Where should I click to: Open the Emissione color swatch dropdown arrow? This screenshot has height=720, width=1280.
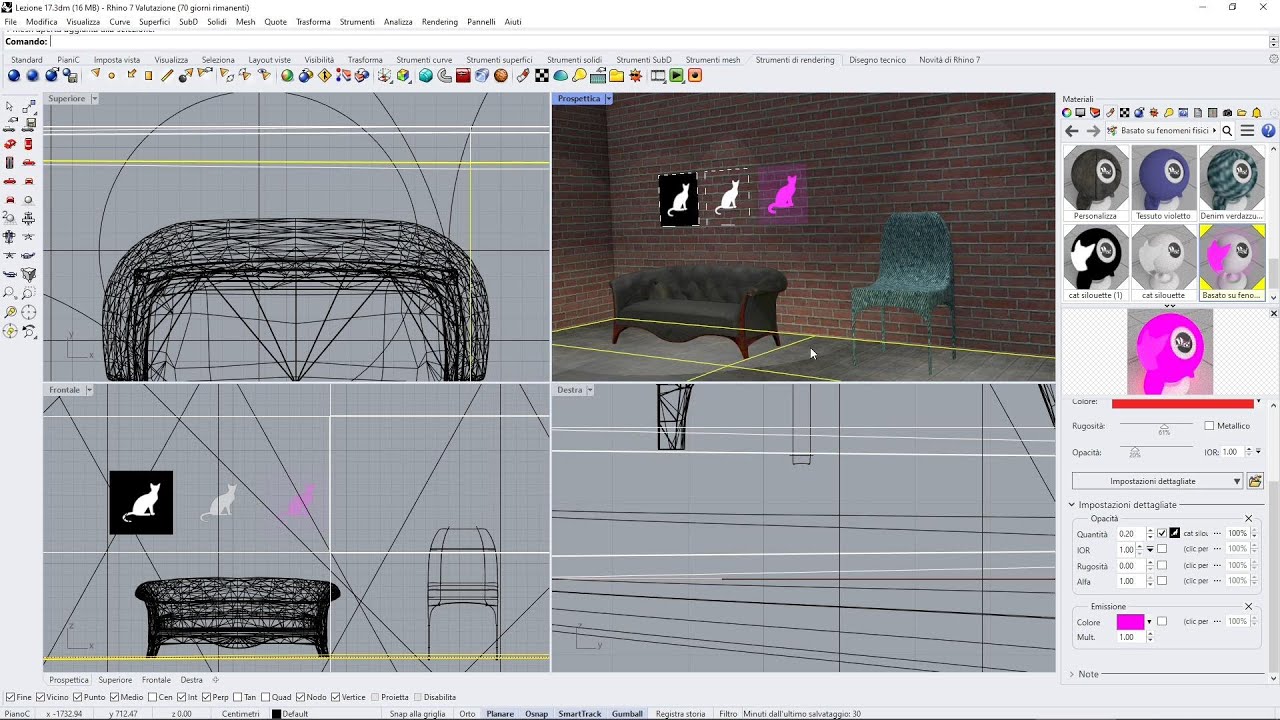click(1149, 622)
